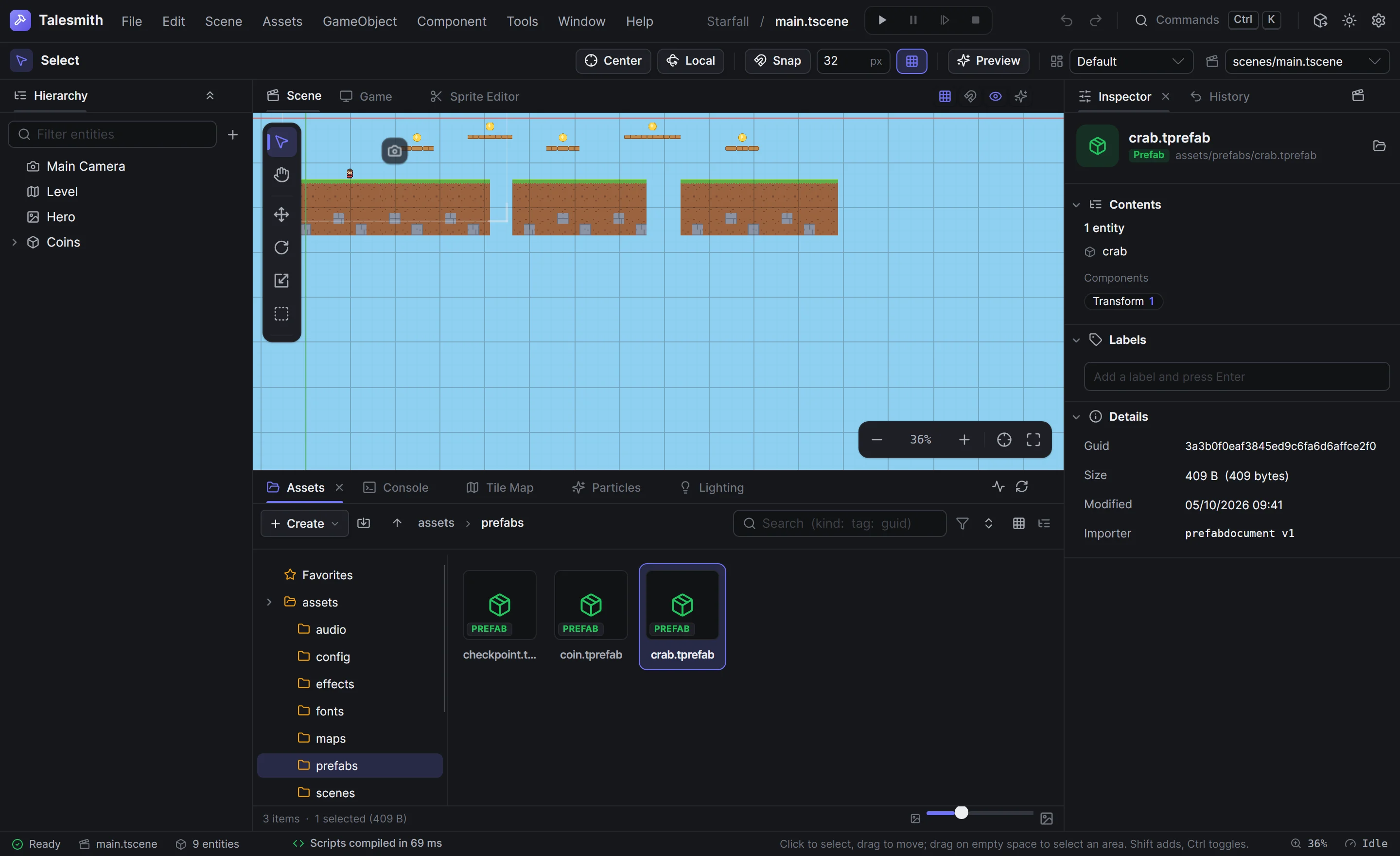Click the Stop button
1400x856 pixels.
(975, 20)
